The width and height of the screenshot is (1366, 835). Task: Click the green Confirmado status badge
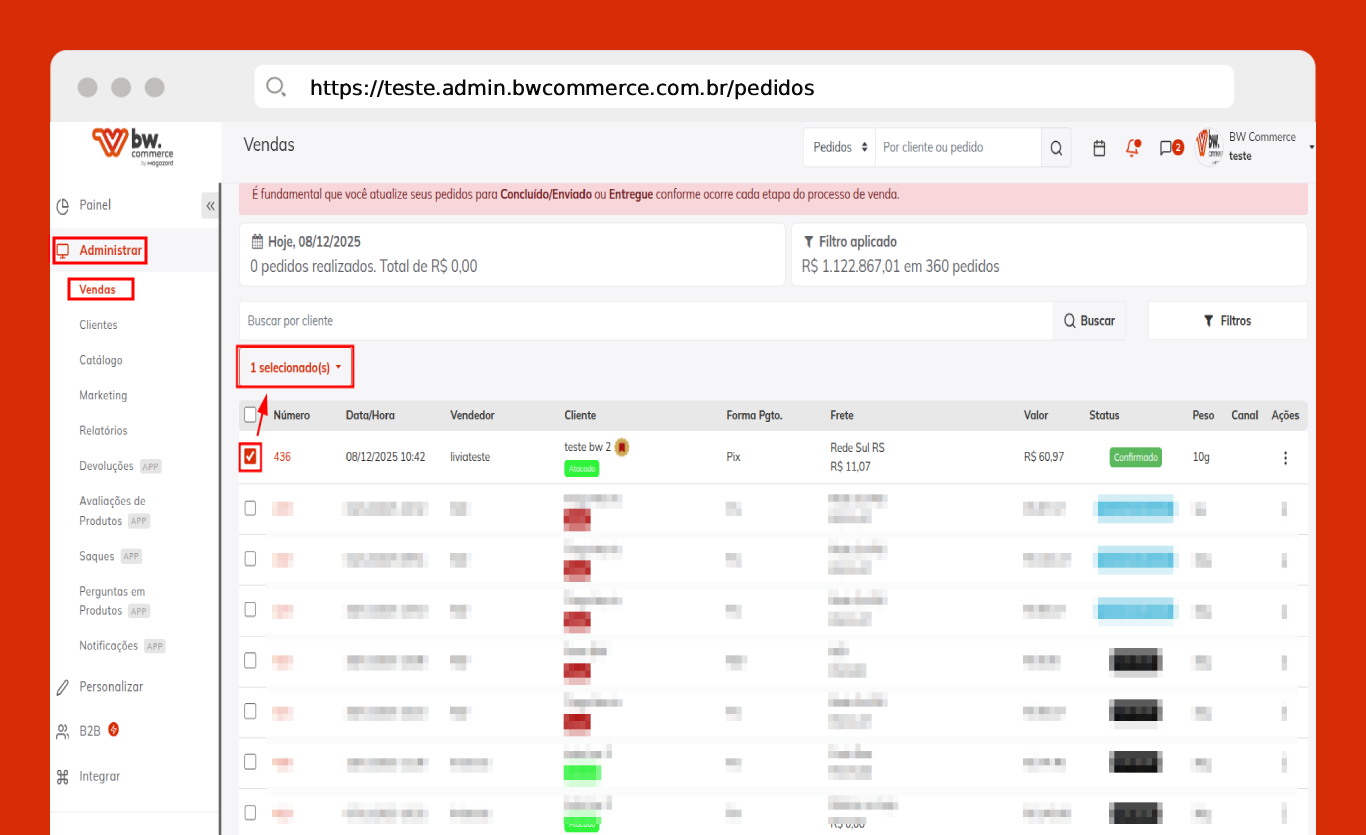[x=1135, y=458]
